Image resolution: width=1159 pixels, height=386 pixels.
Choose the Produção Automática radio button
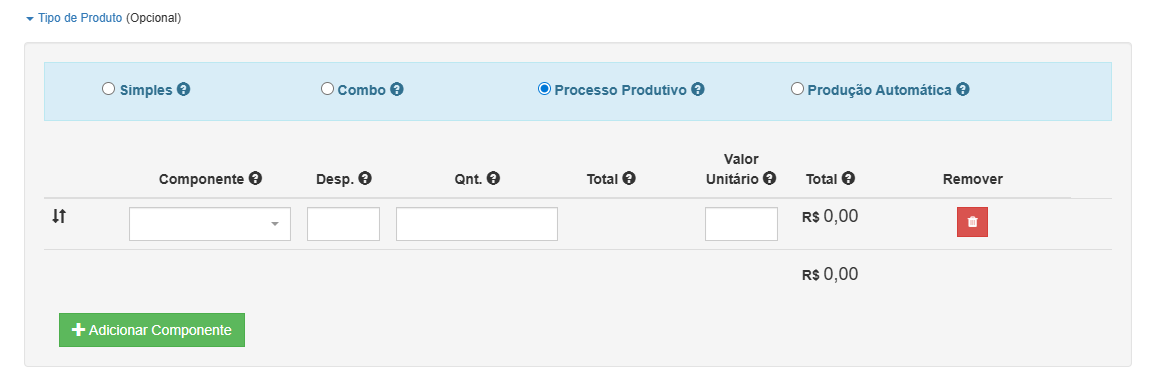pos(797,89)
